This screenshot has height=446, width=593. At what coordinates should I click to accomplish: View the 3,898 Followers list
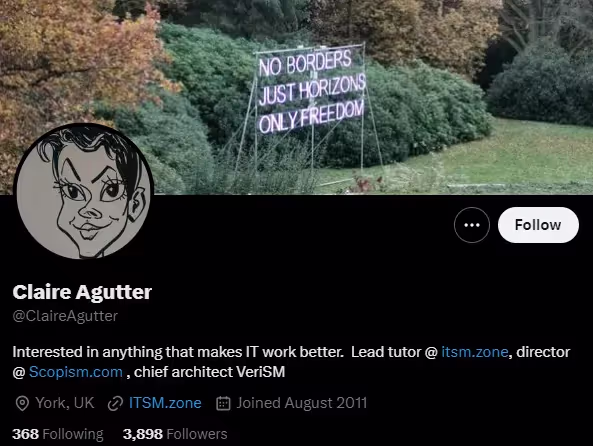point(175,434)
